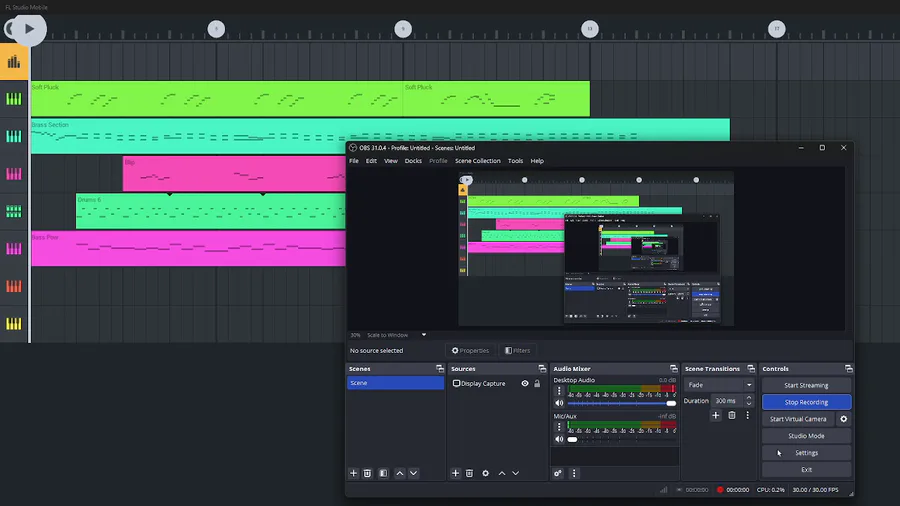Pop out the Audio Mixer dock

click(673, 368)
